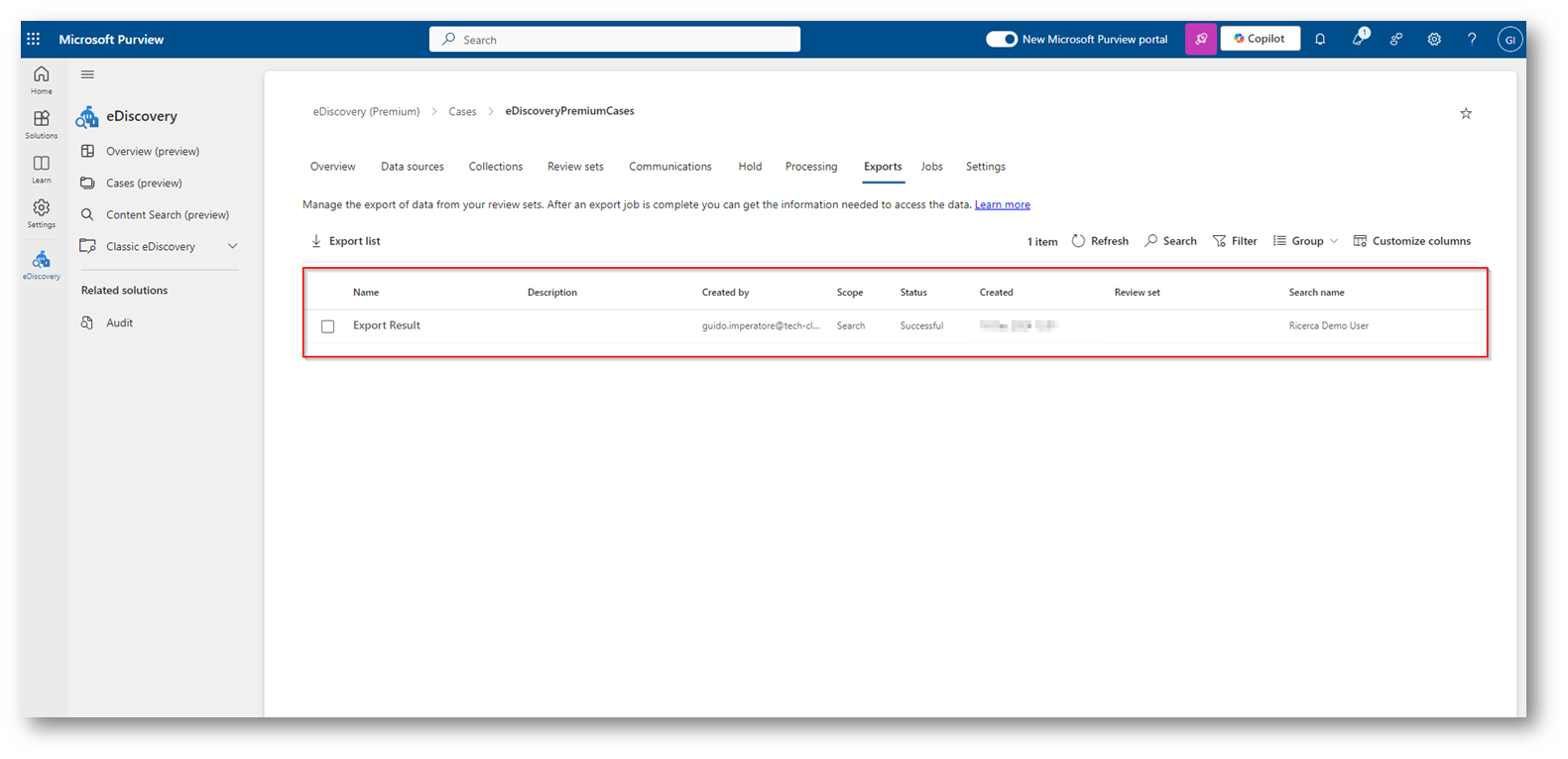Open the Filter options
Viewport: 1568px width, 759px height.
click(1235, 241)
